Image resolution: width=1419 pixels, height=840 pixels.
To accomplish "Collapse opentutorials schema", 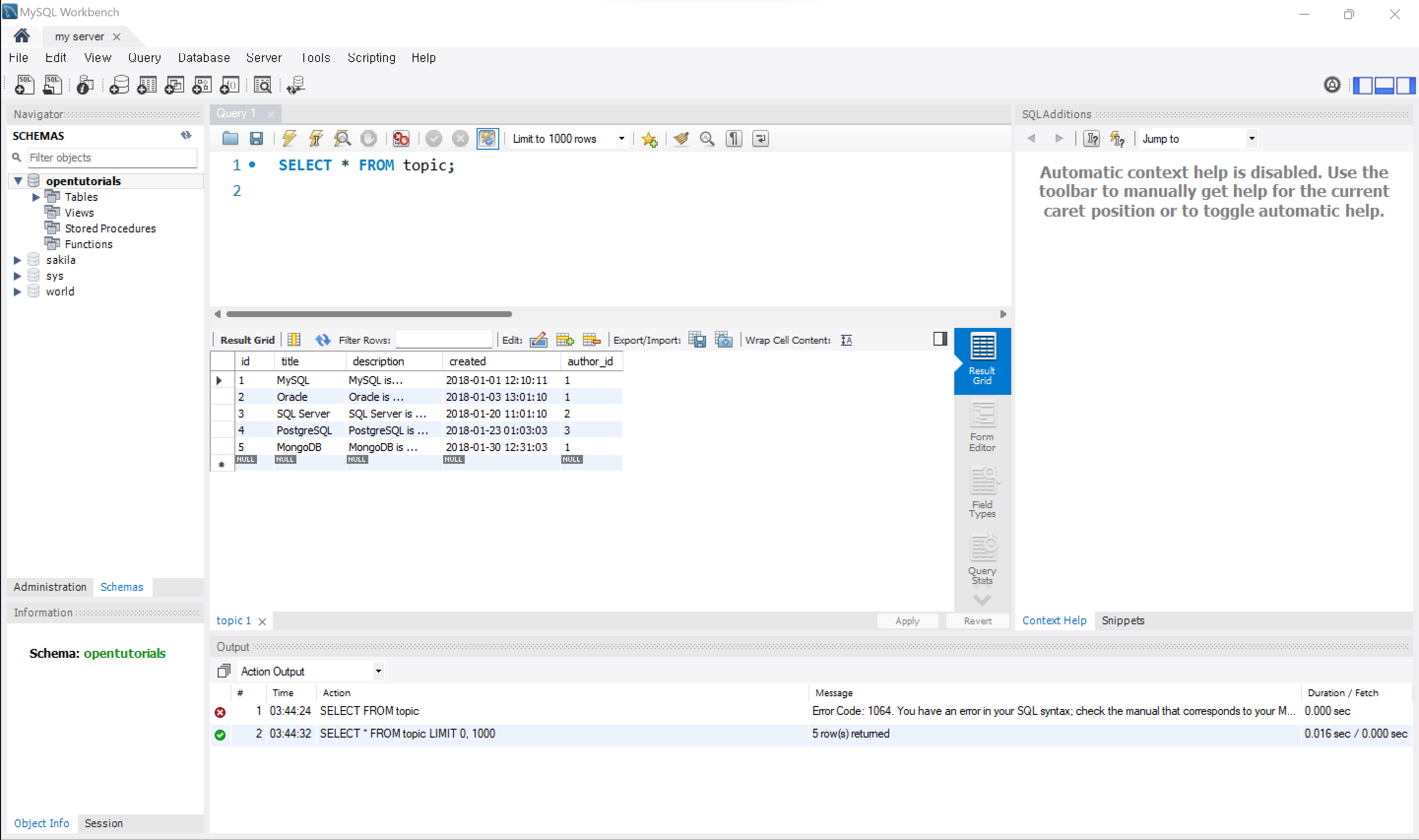I will coord(18,181).
